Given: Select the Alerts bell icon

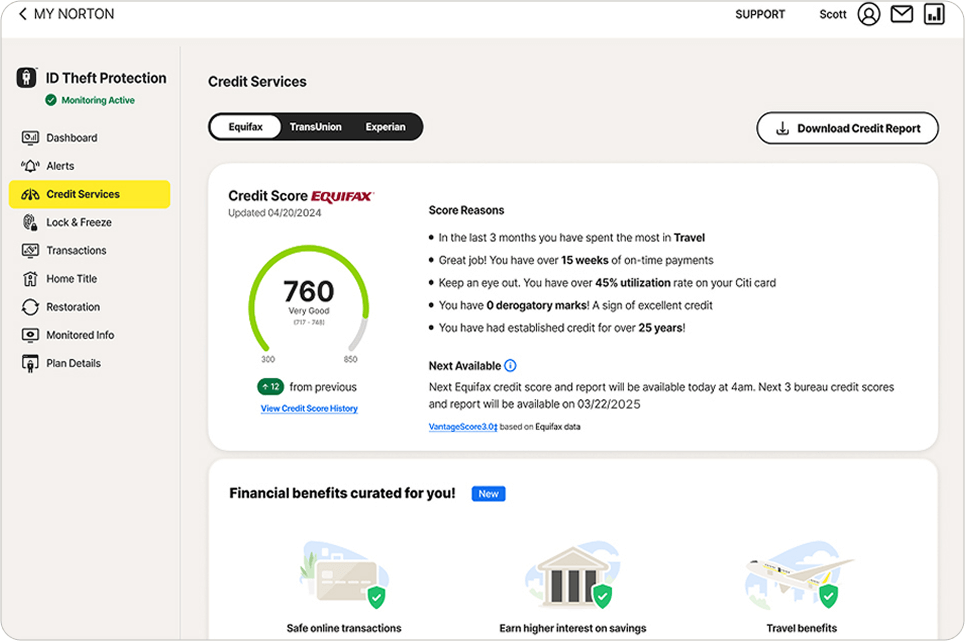Looking at the screenshot, I should click(x=29, y=165).
